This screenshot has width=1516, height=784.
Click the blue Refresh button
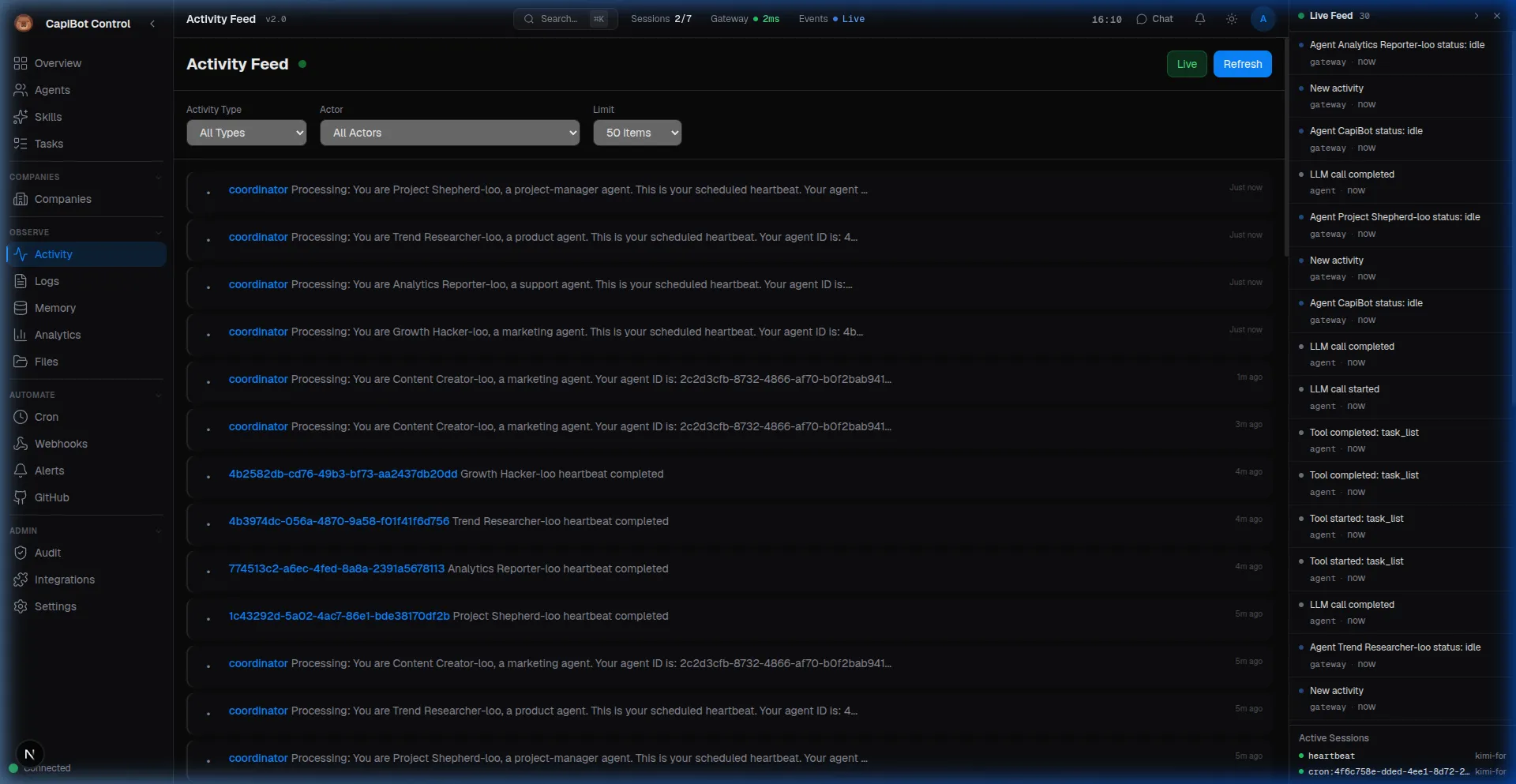click(1242, 64)
